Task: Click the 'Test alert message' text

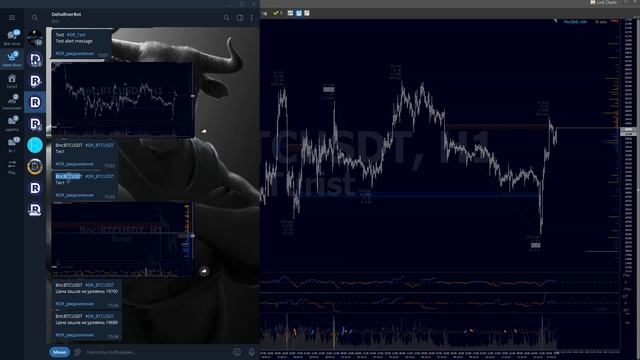Action: pyautogui.click(x=74, y=41)
